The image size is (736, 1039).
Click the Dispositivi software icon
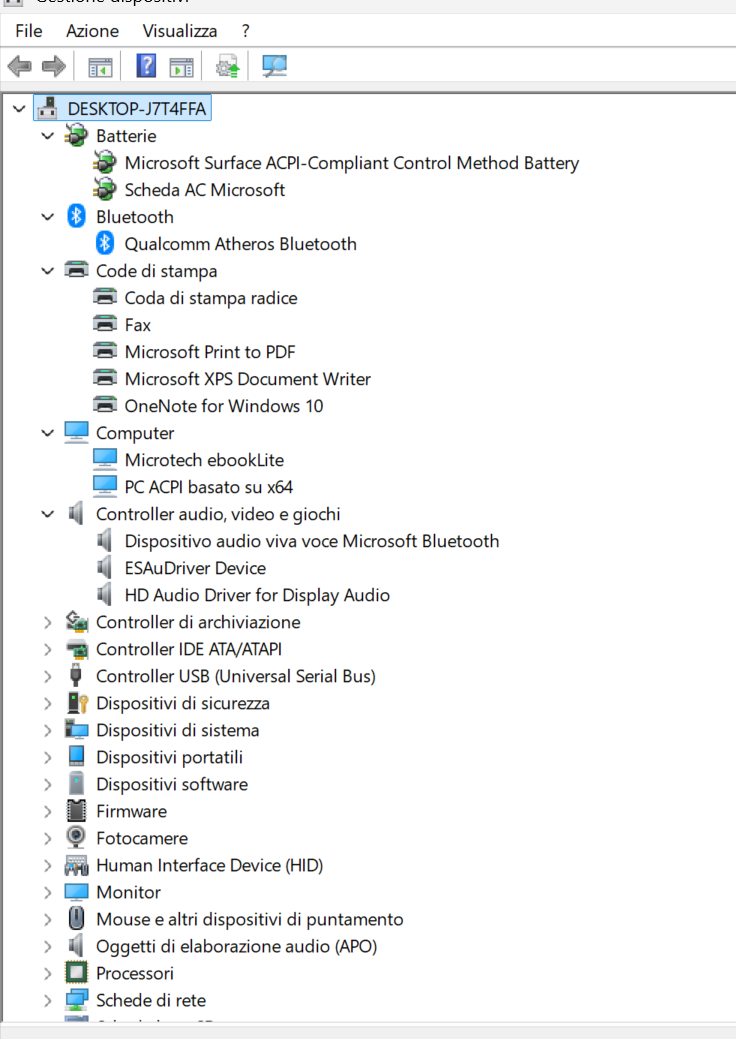pos(76,783)
